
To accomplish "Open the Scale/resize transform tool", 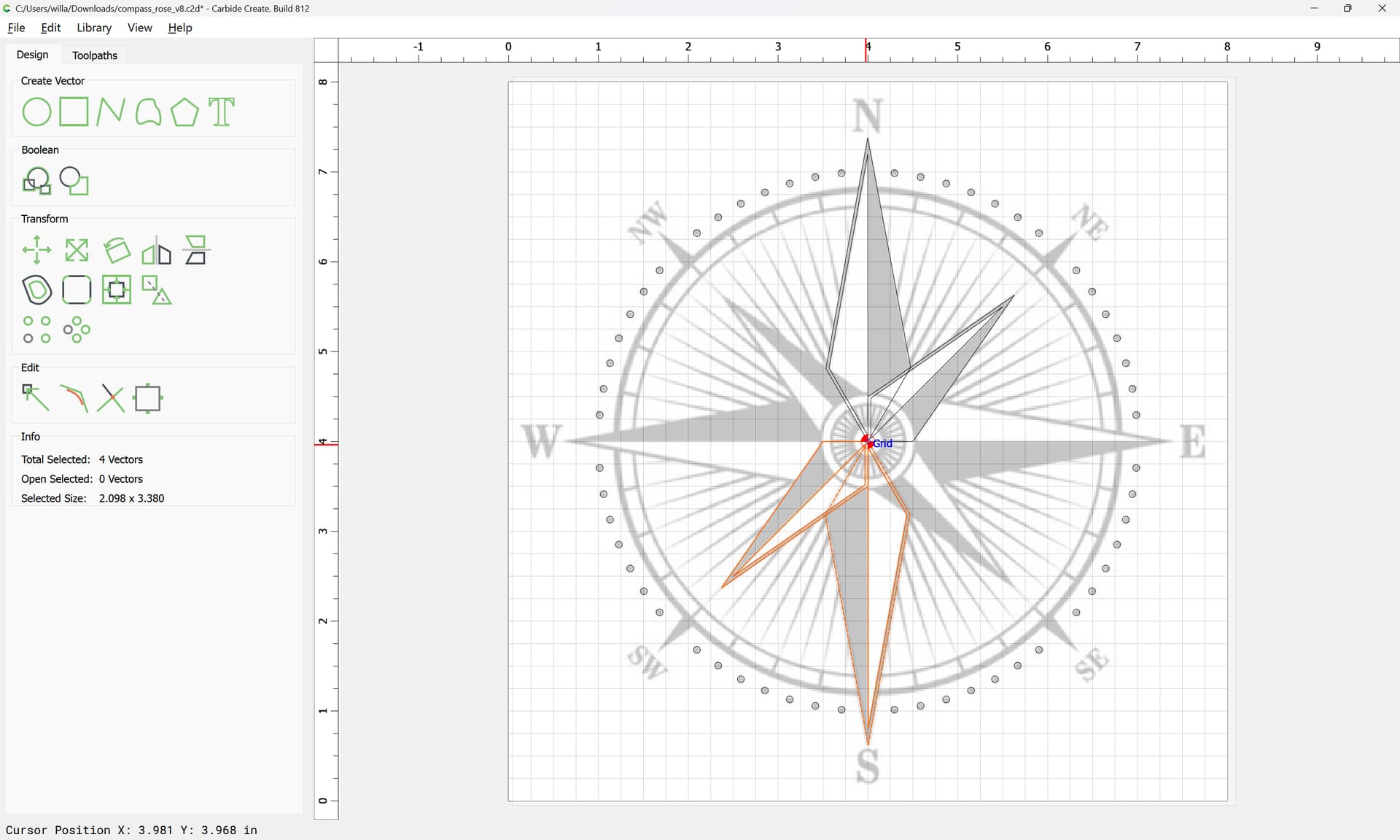I will 77,250.
